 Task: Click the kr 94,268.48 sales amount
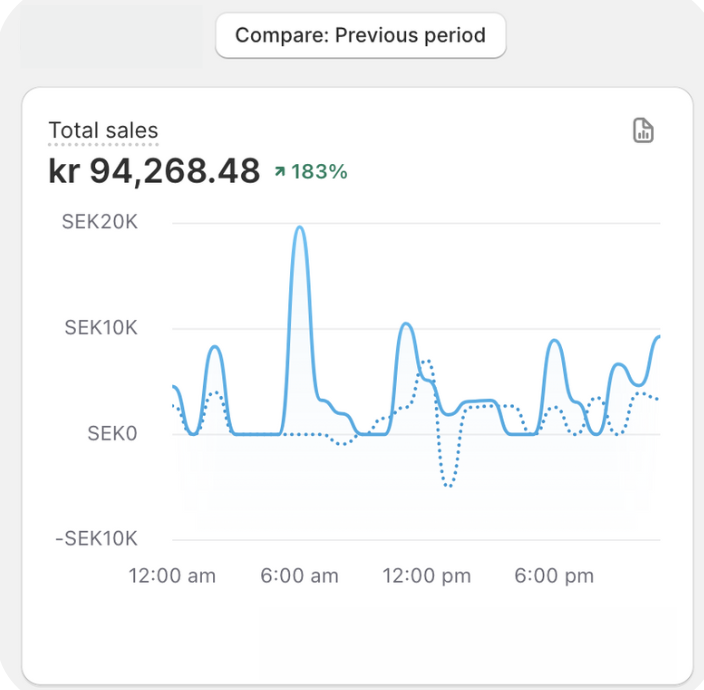[x=154, y=171]
